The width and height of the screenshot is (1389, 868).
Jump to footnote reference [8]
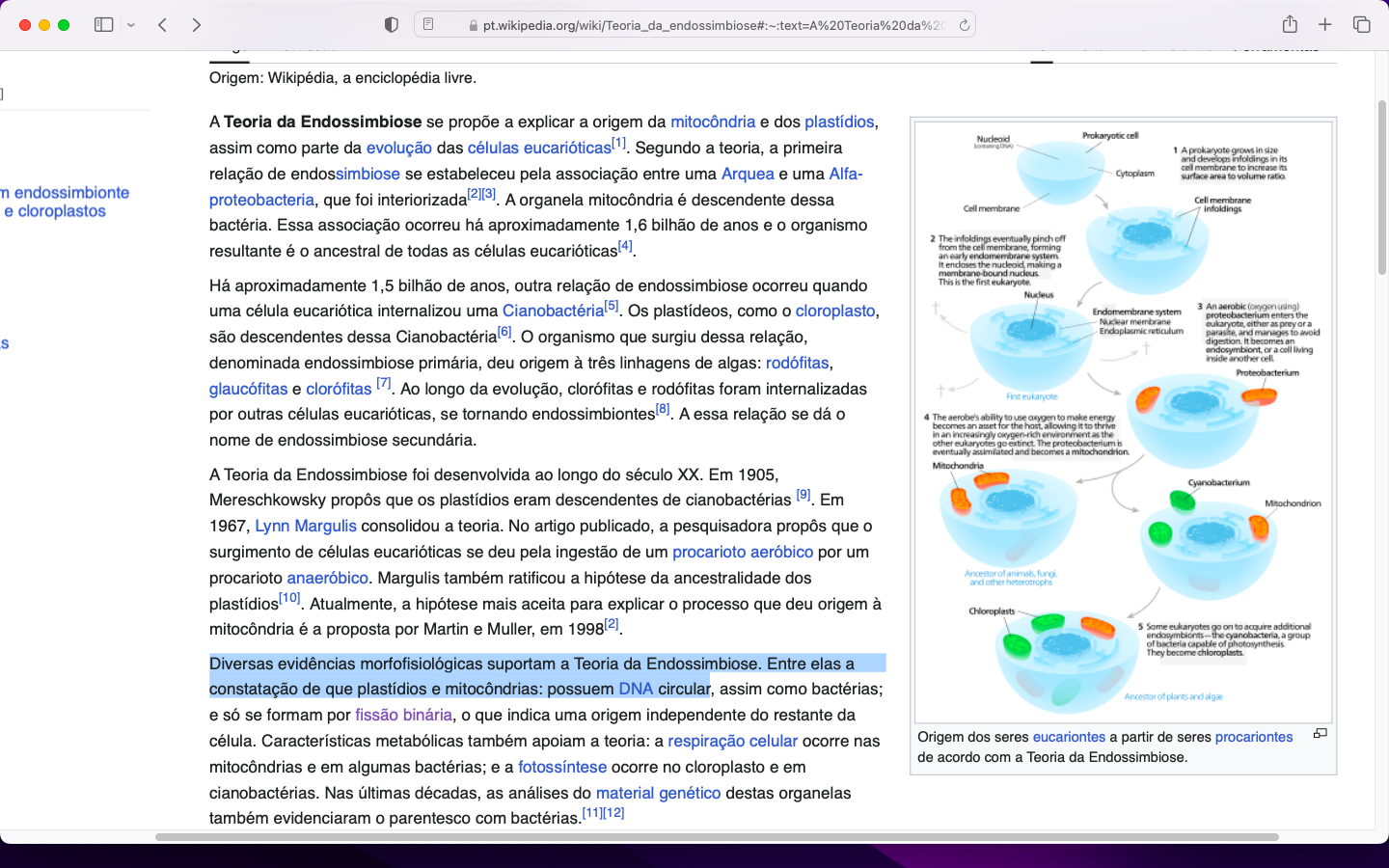coord(663,408)
